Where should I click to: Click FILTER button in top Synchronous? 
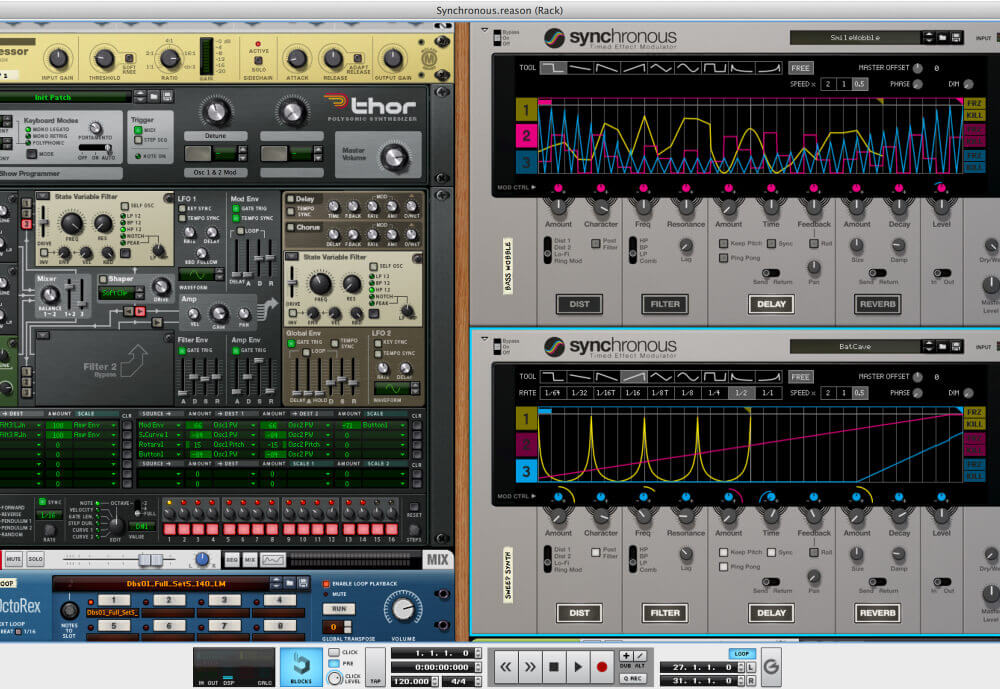tap(665, 304)
